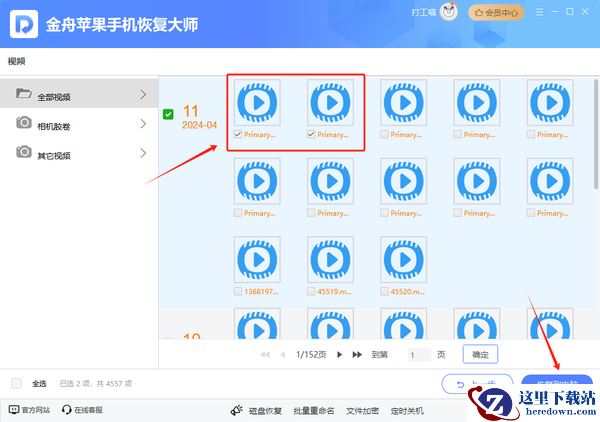Open the 45519.m... video thumbnail
This screenshot has width=600, height=422.
click(330, 259)
